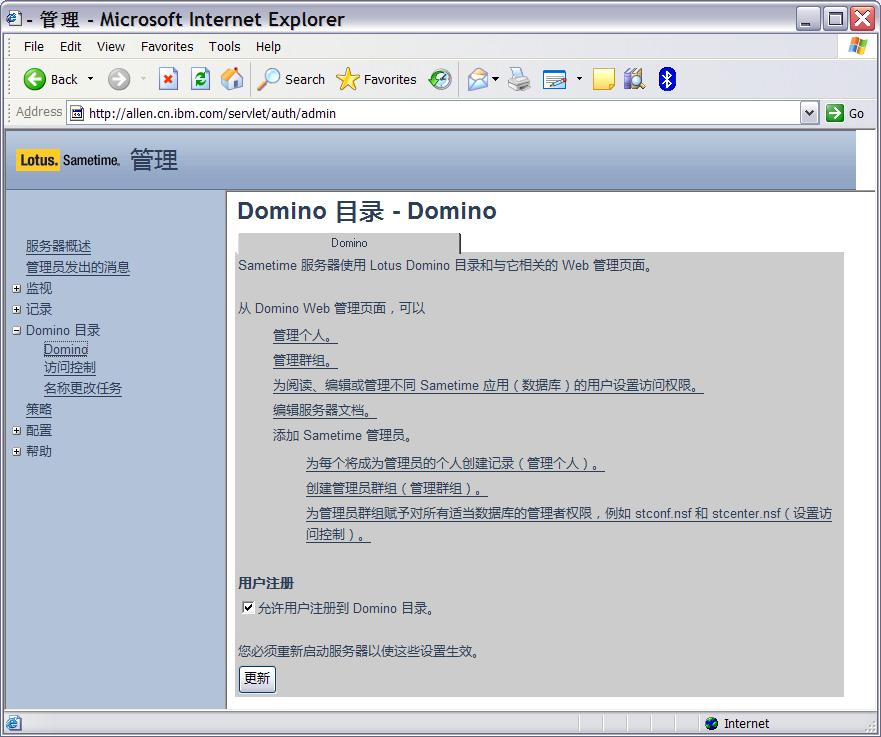Click the Stop page loading icon

[x=168, y=79]
